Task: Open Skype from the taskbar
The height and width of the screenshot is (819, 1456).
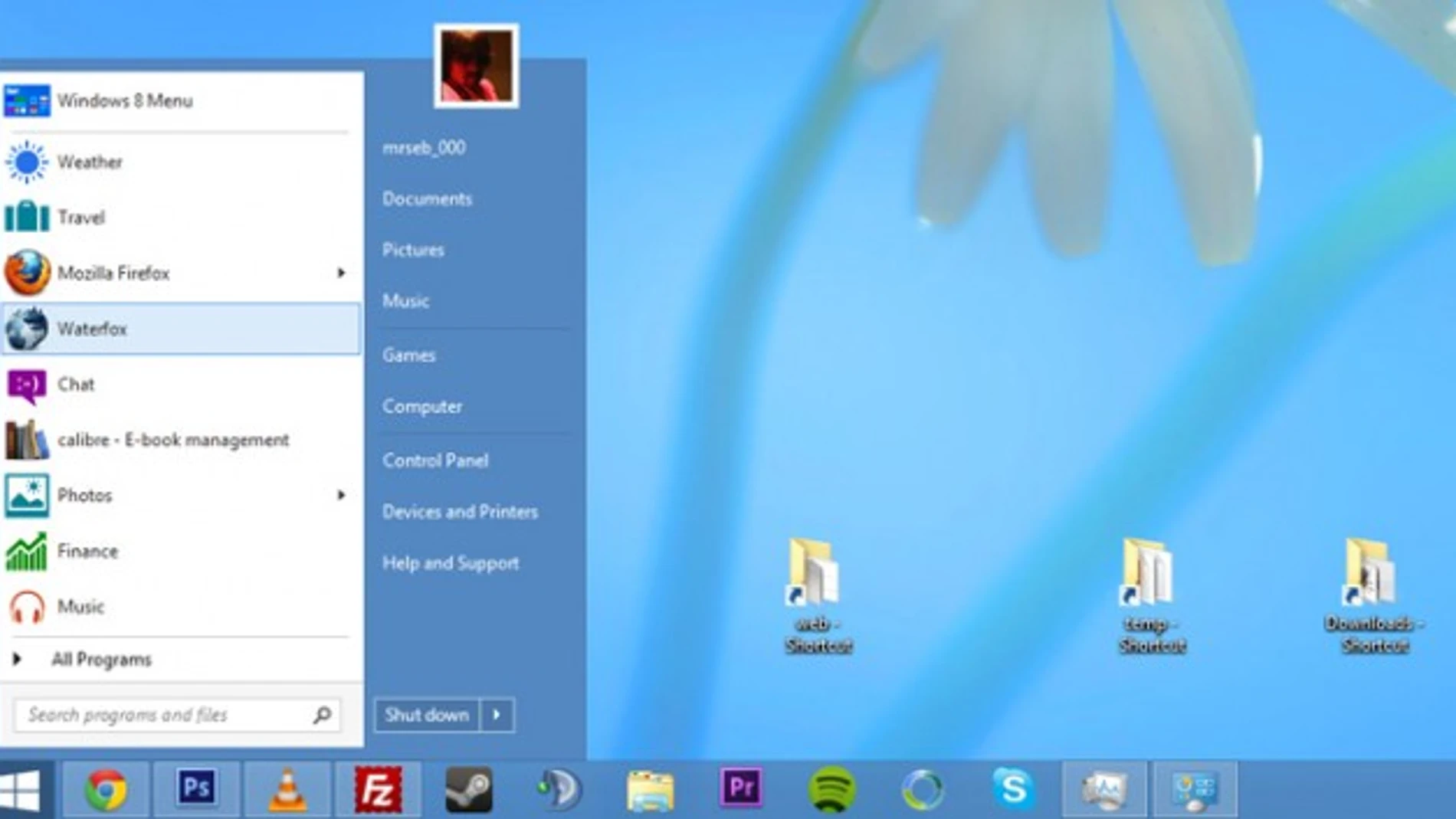Action: pos(1014,787)
